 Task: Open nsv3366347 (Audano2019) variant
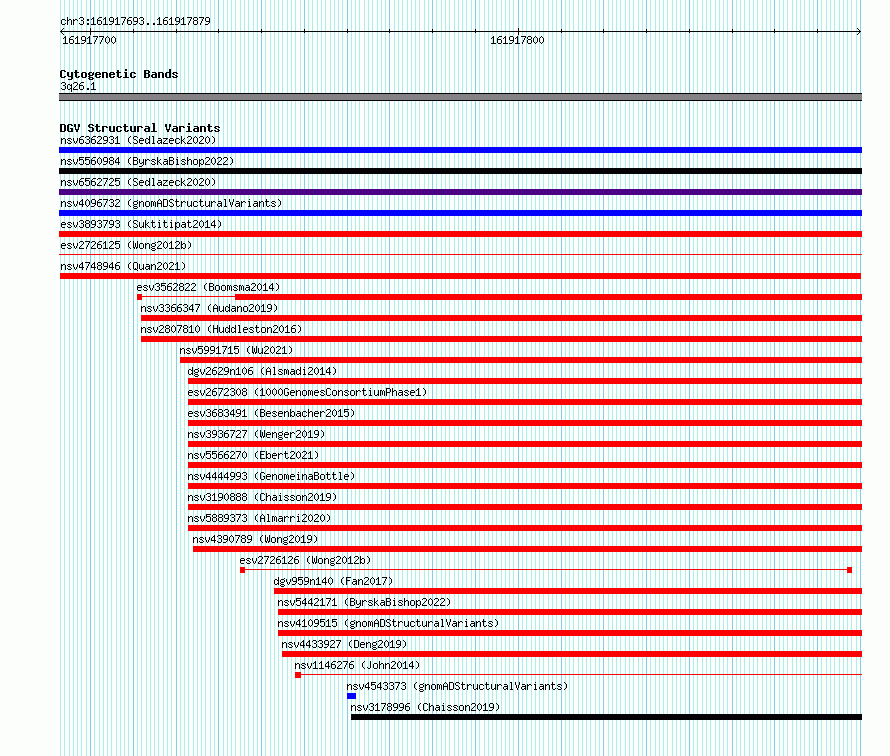coord(209,308)
